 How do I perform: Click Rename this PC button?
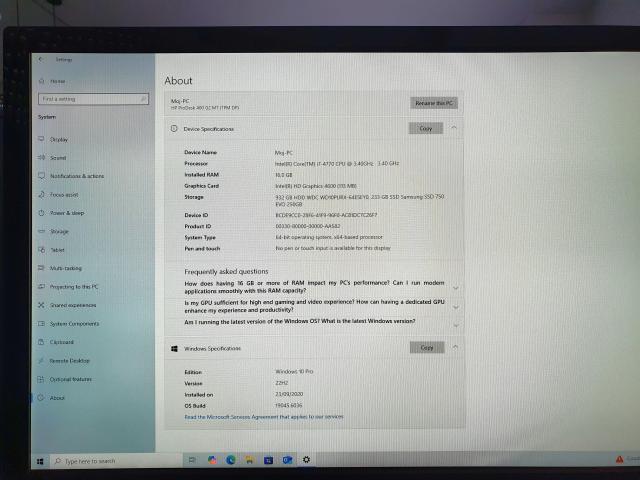(x=434, y=103)
